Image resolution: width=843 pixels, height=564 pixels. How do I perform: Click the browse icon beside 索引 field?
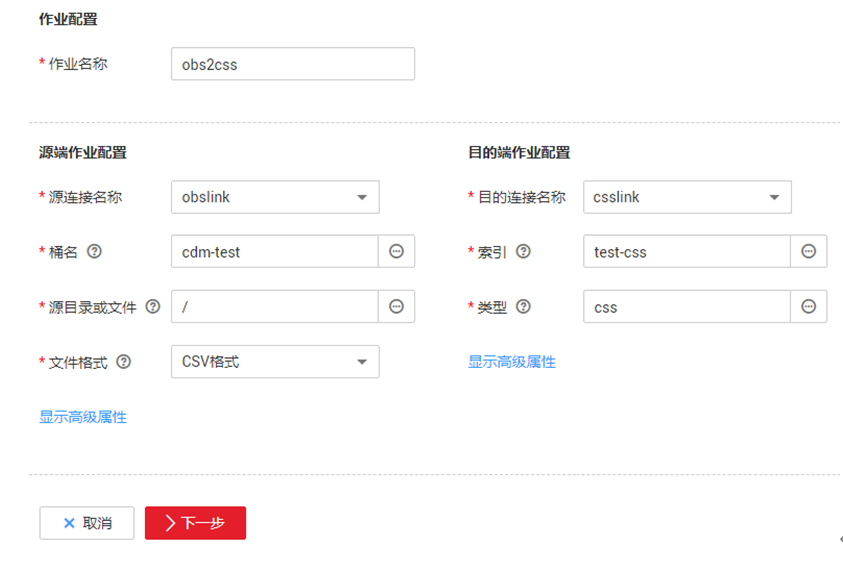pyautogui.click(x=808, y=252)
